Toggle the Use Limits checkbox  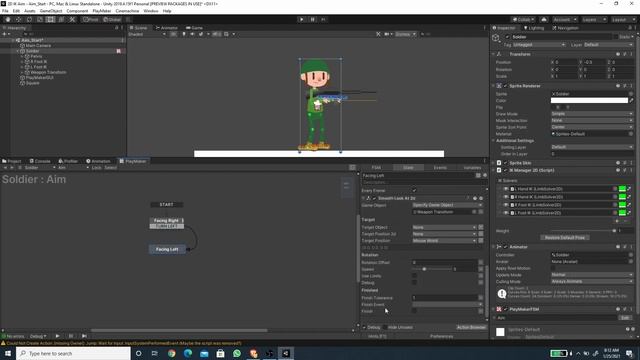pyautogui.click(x=414, y=276)
